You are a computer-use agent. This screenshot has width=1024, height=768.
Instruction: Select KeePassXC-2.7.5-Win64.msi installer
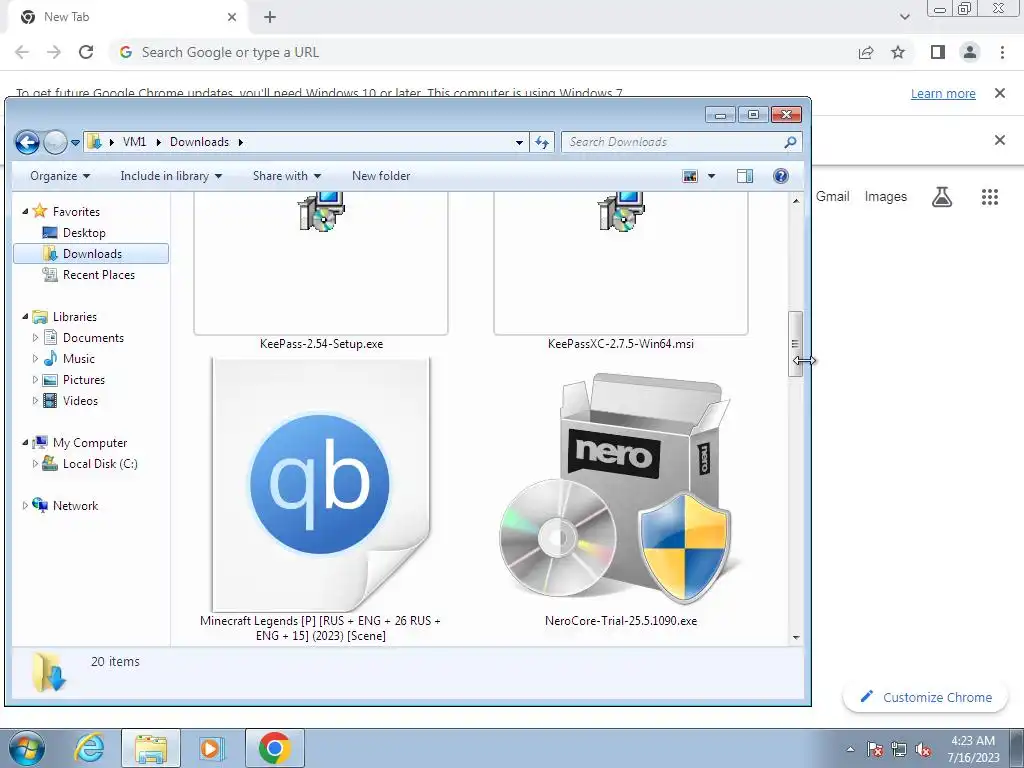click(x=621, y=271)
